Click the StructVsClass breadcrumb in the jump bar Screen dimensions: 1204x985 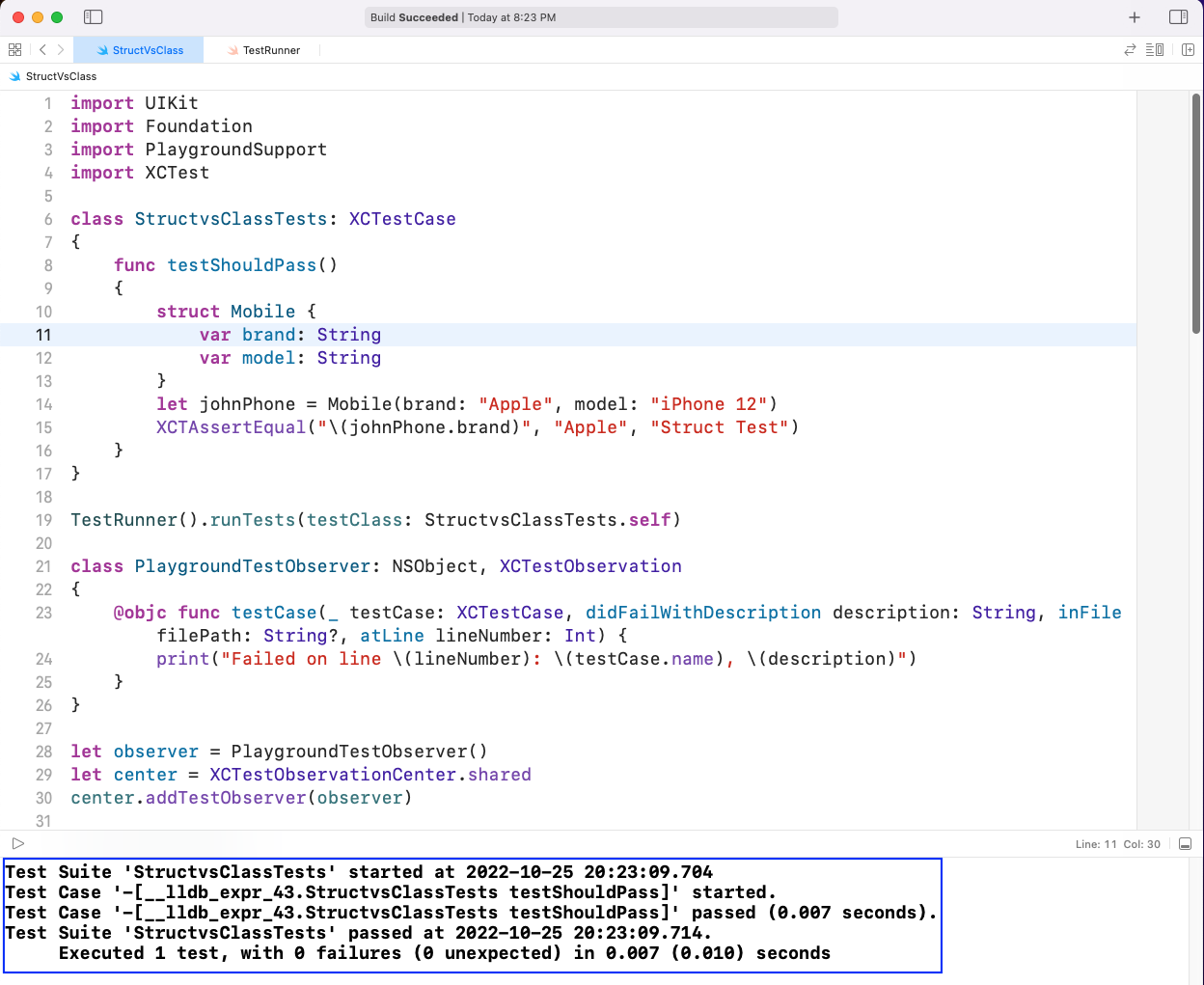(x=53, y=76)
